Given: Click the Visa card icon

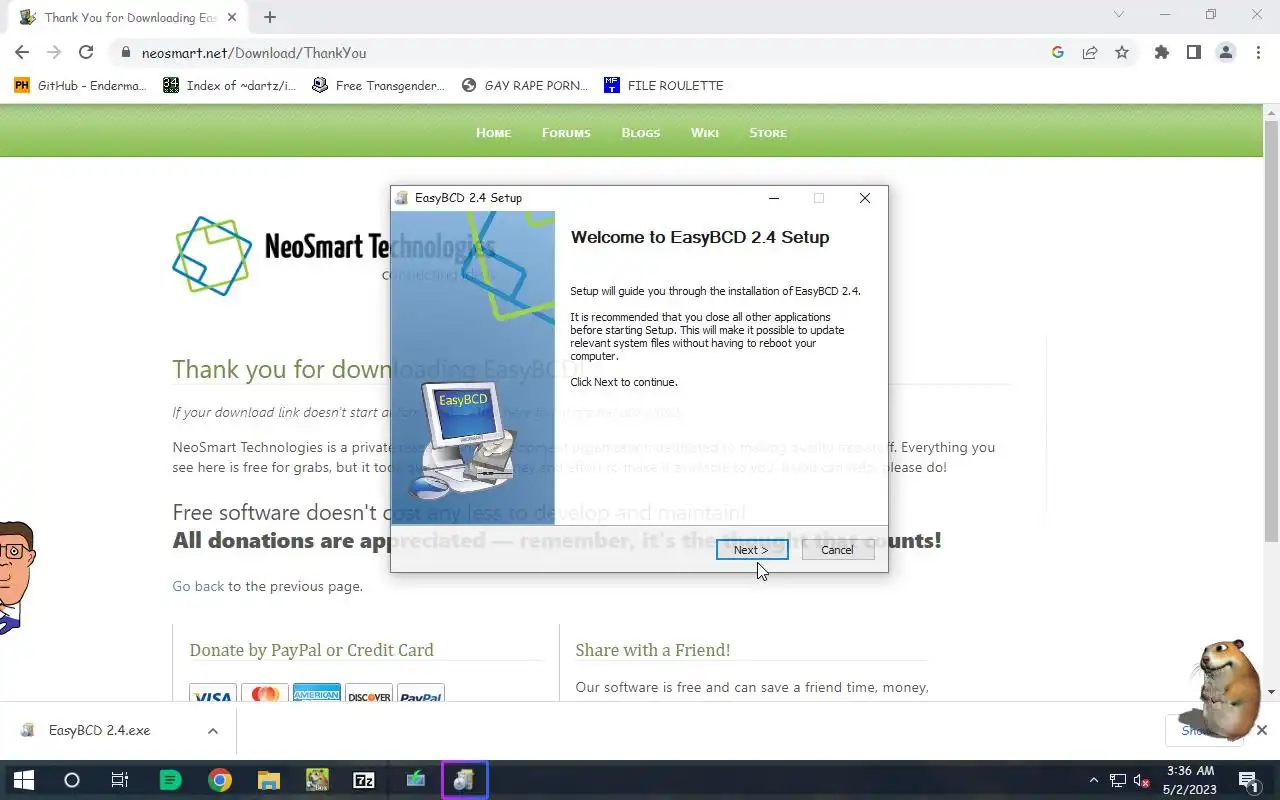Looking at the screenshot, I should click(213, 694).
